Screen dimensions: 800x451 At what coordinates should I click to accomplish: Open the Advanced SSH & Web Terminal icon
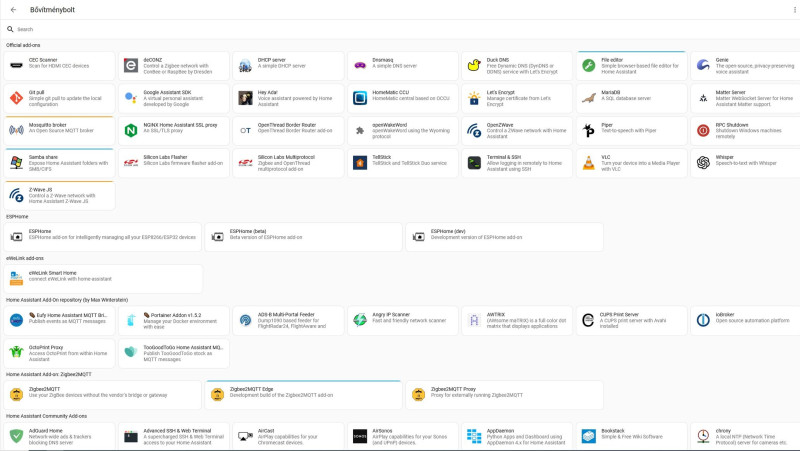[131, 436]
